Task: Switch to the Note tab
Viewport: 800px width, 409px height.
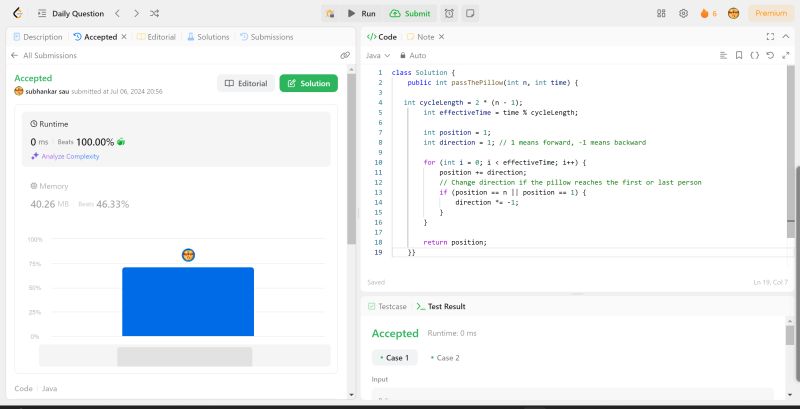Action: coord(421,37)
